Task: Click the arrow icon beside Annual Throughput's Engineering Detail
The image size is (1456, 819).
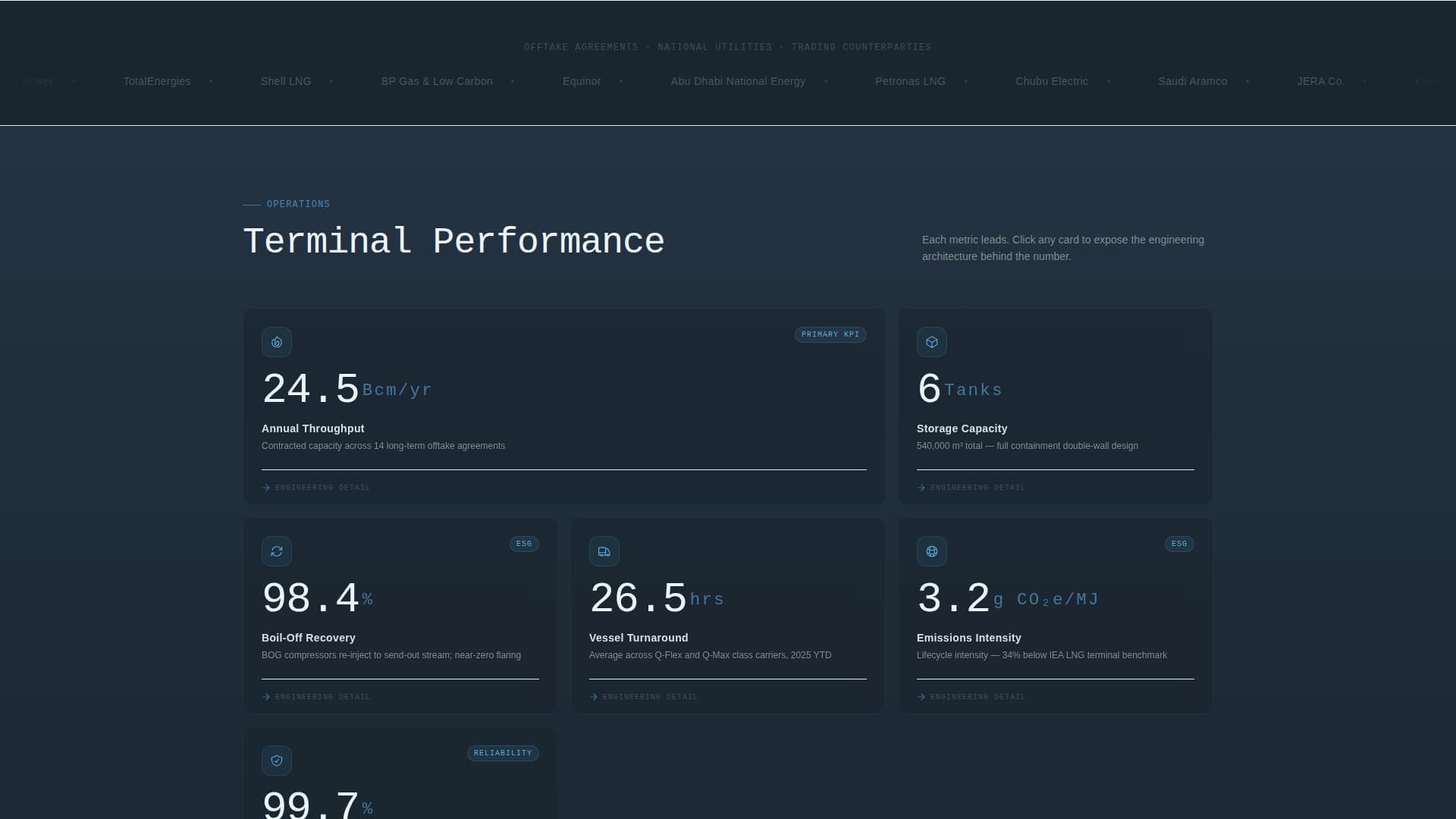Action: tap(265, 488)
